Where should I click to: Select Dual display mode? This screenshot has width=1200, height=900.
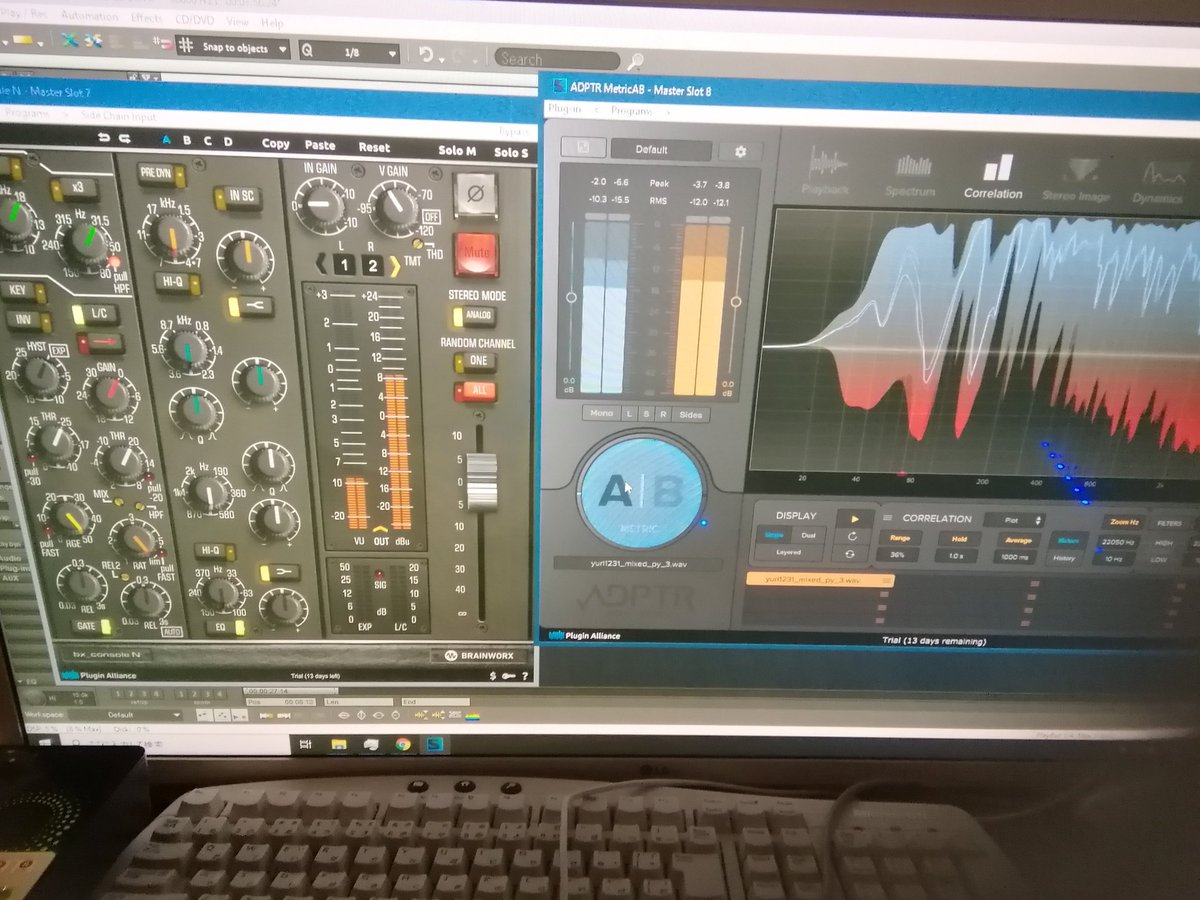[x=807, y=536]
